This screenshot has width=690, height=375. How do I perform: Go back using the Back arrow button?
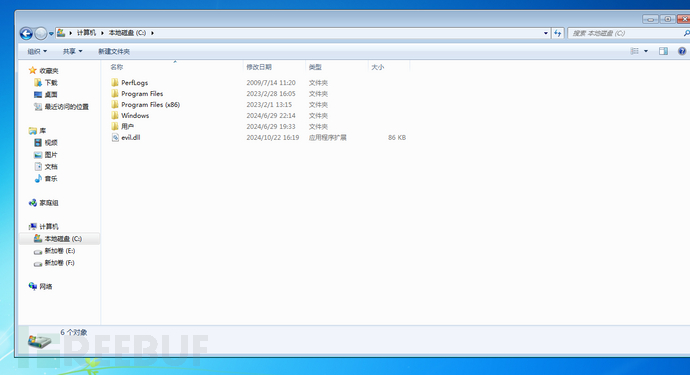coord(26,33)
